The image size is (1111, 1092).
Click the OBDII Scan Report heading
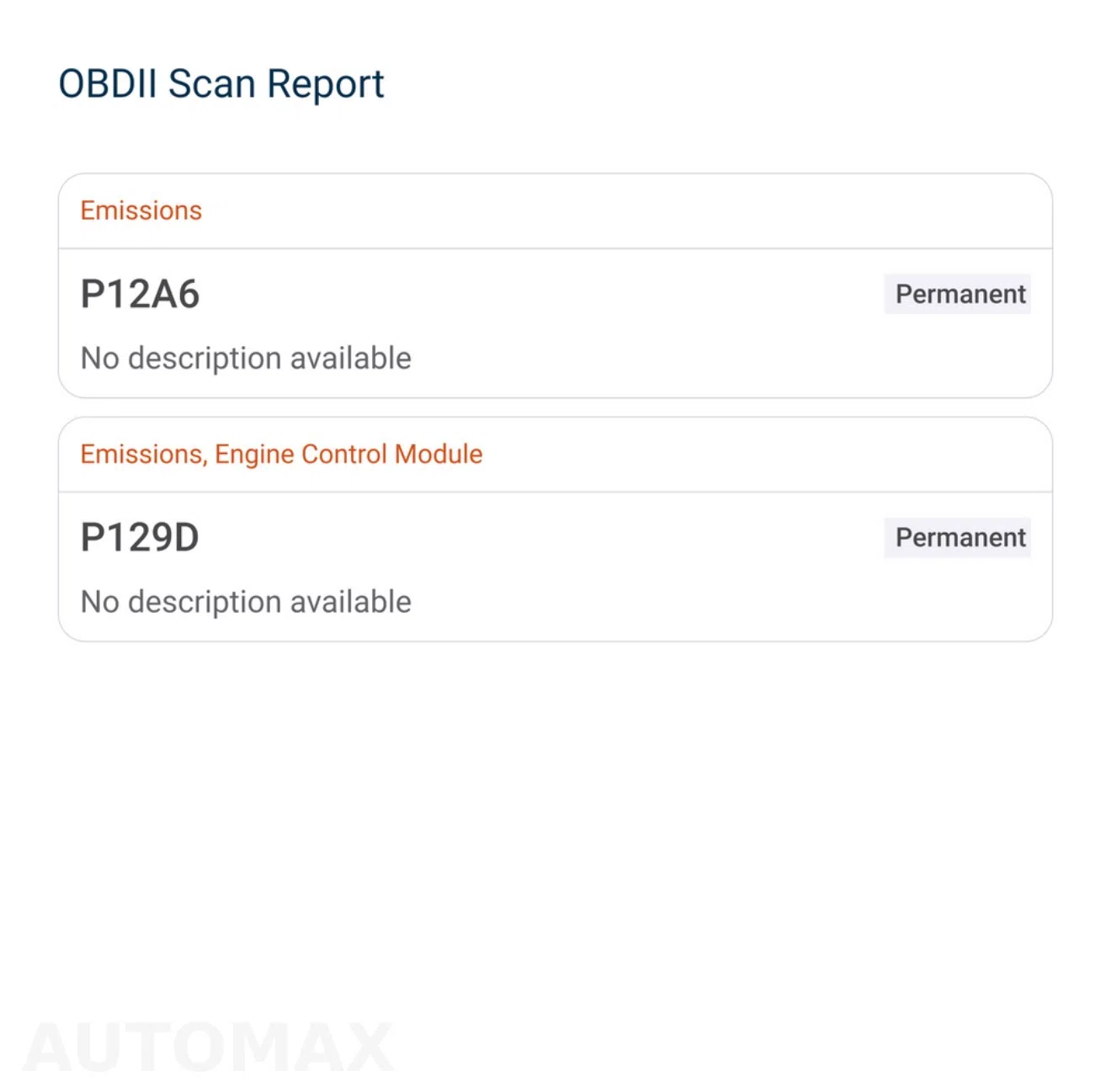pos(221,84)
